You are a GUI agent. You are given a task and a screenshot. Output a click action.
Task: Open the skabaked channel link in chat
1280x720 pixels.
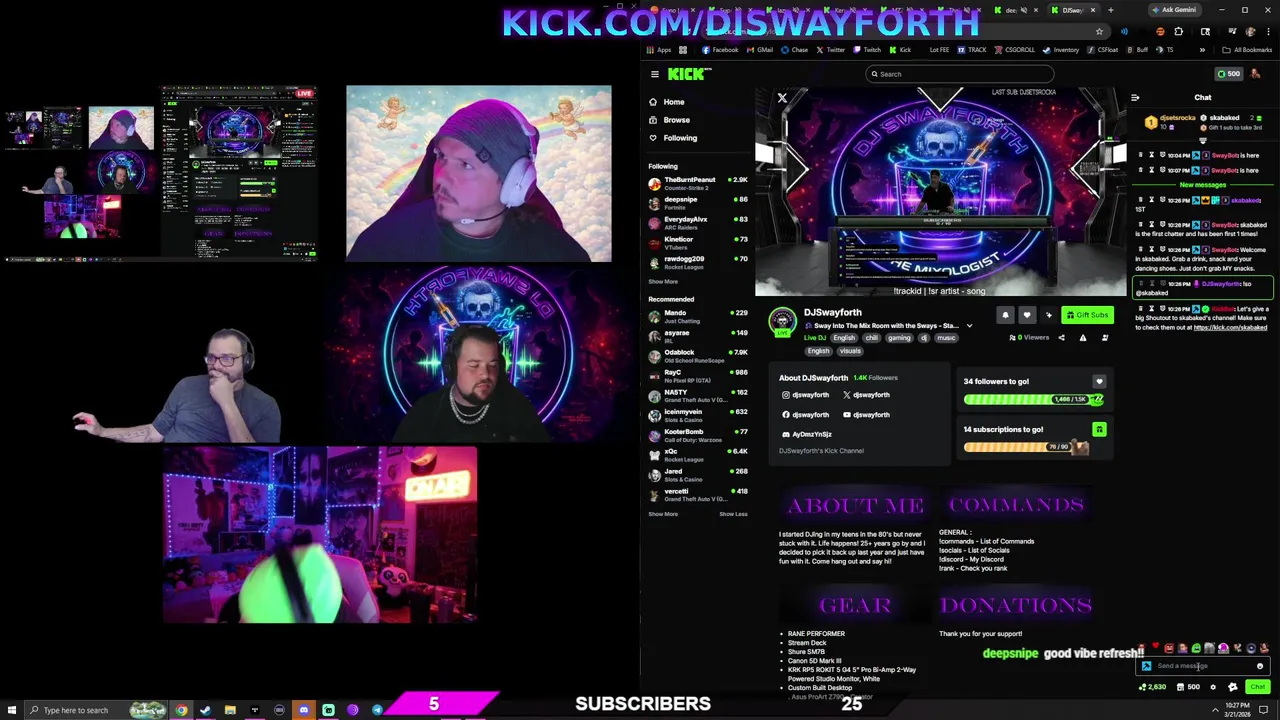point(1230,328)
